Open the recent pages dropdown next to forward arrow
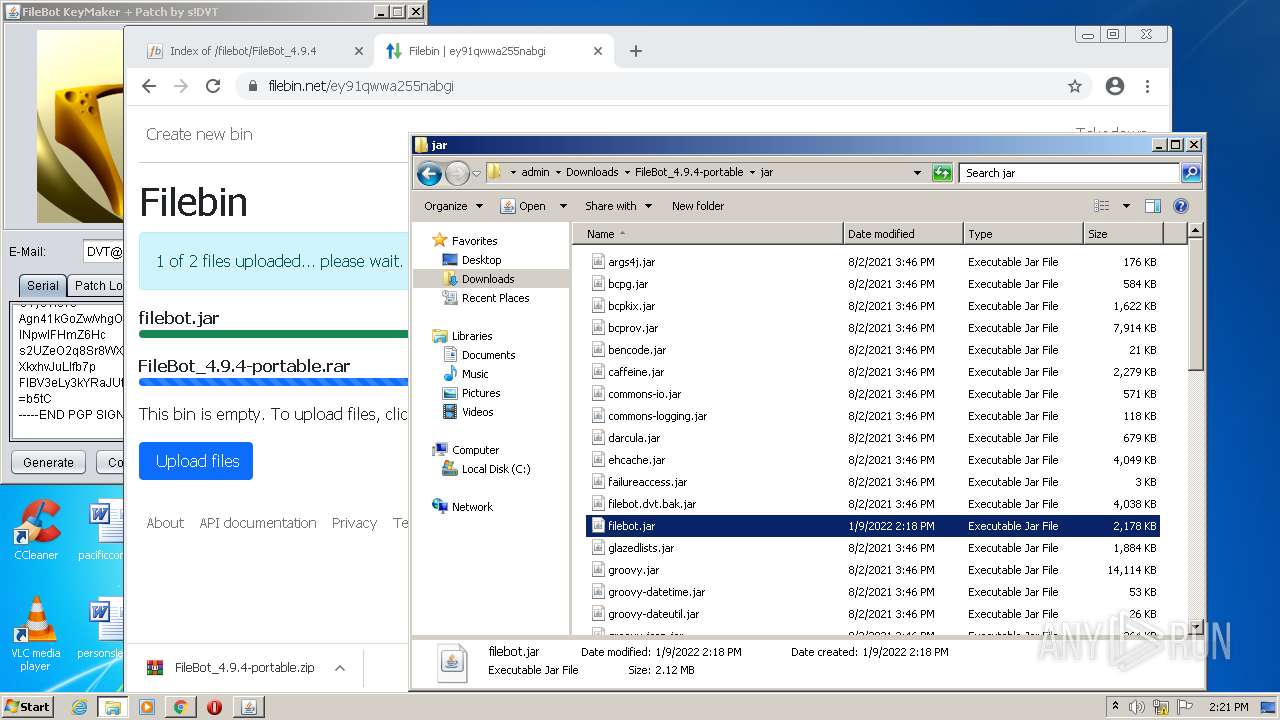The width and height of the screenshot is (1280, 720). coord(477,173)
